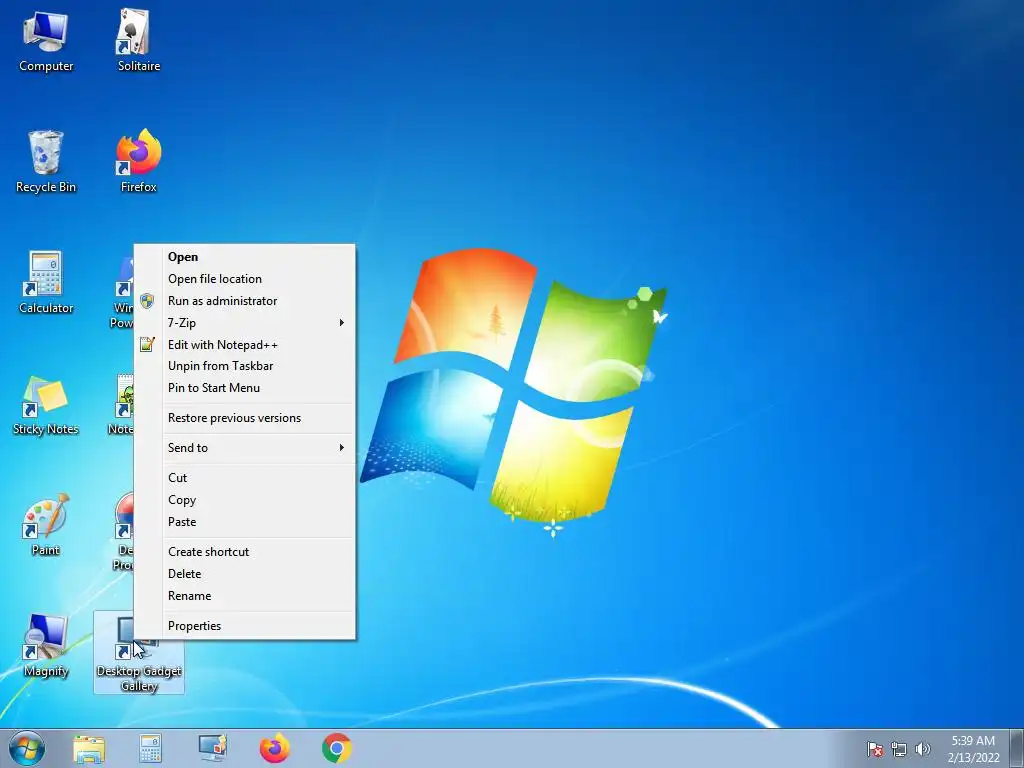The image size is (1024, 768).
Task: Expand the Send to submenu
Action: click(x=246, y=448)
